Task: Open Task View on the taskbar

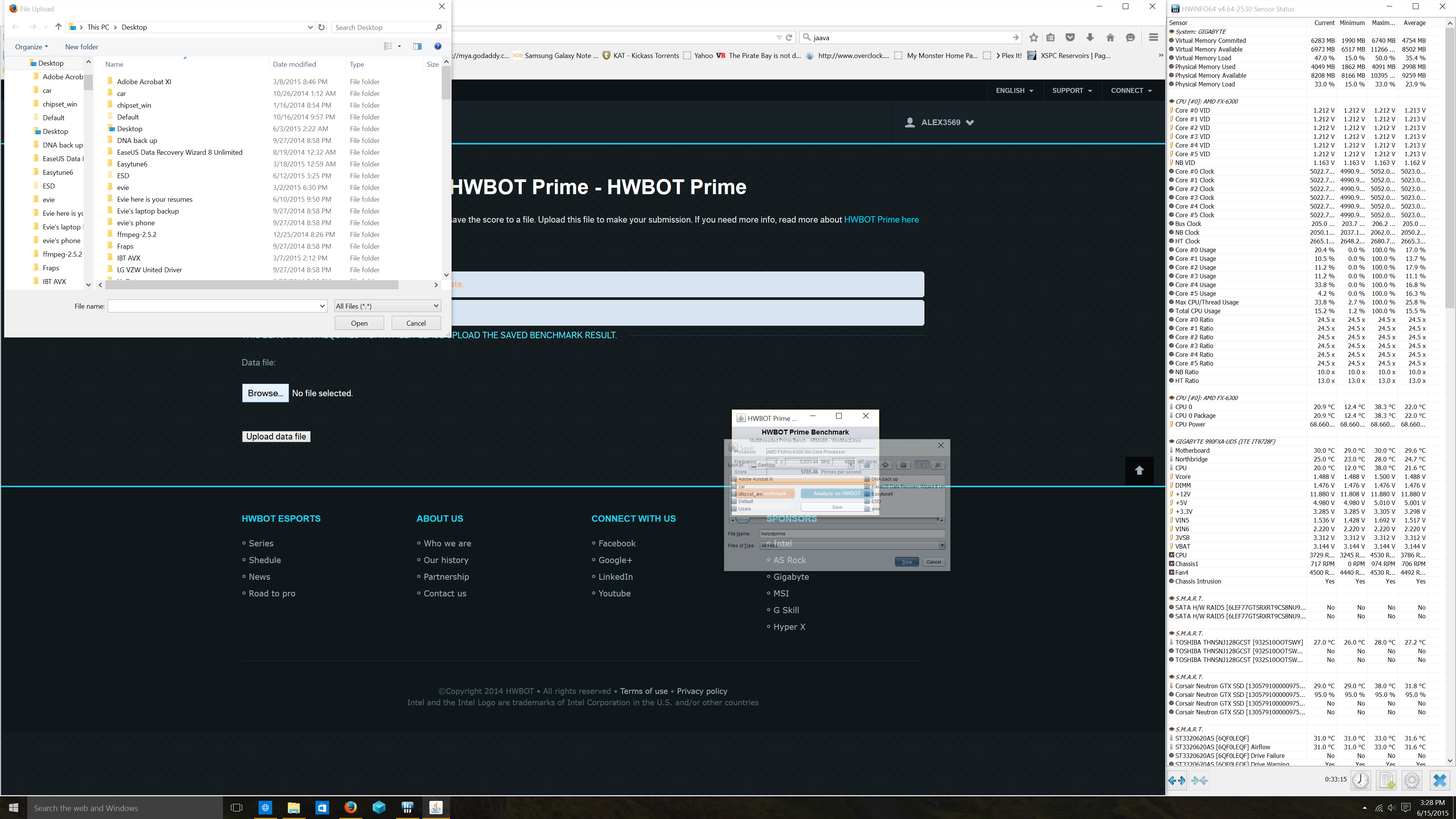Action: [x=236, y=807]
